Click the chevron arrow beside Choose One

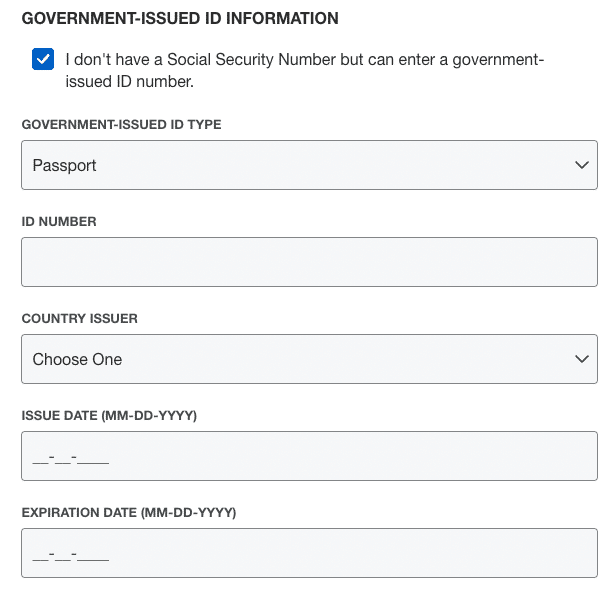[582, 359]
